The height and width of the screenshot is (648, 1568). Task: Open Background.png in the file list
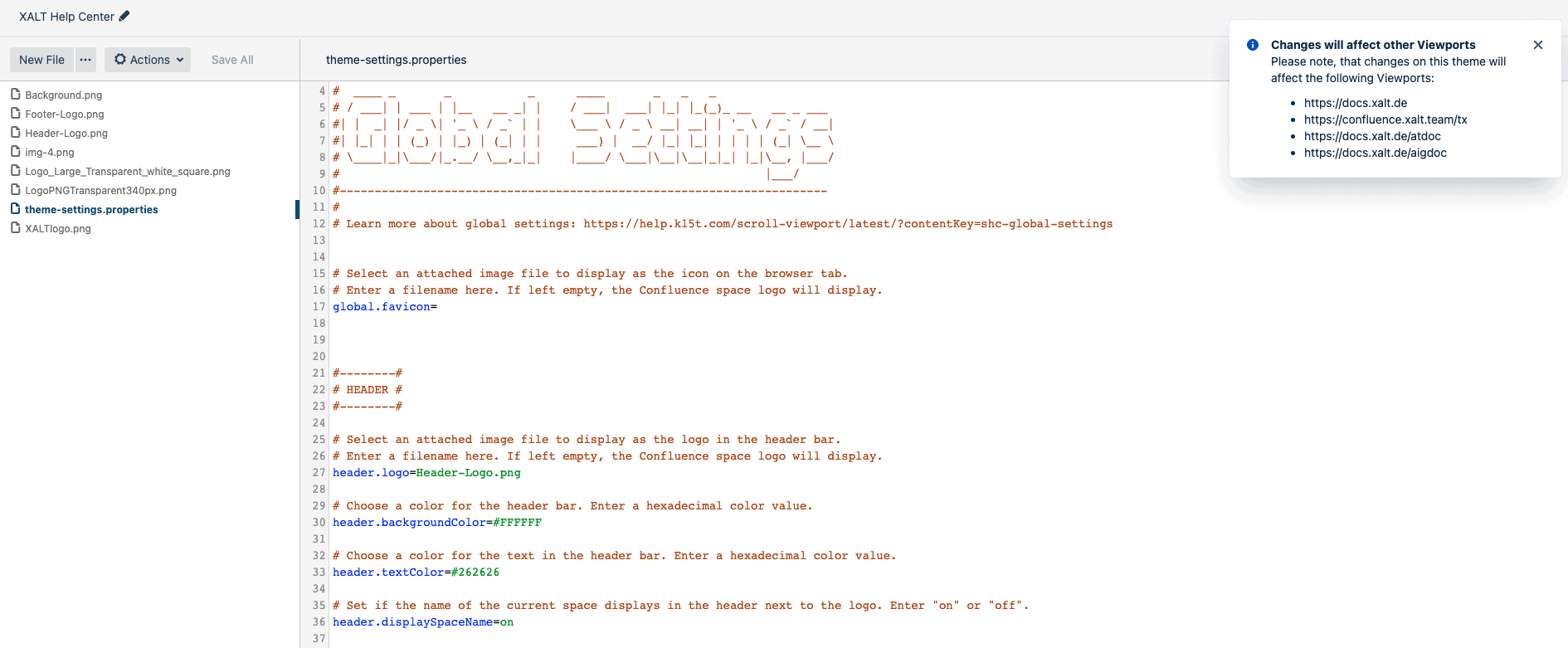click(x=64, y=95)
